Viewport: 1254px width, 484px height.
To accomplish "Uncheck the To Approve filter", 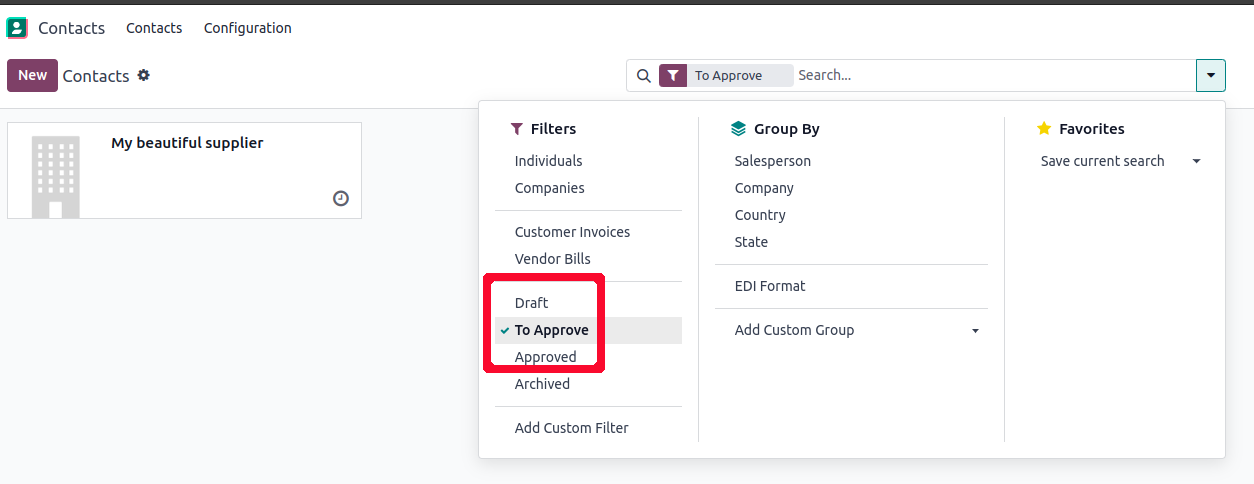I will (x=551, y=330).
